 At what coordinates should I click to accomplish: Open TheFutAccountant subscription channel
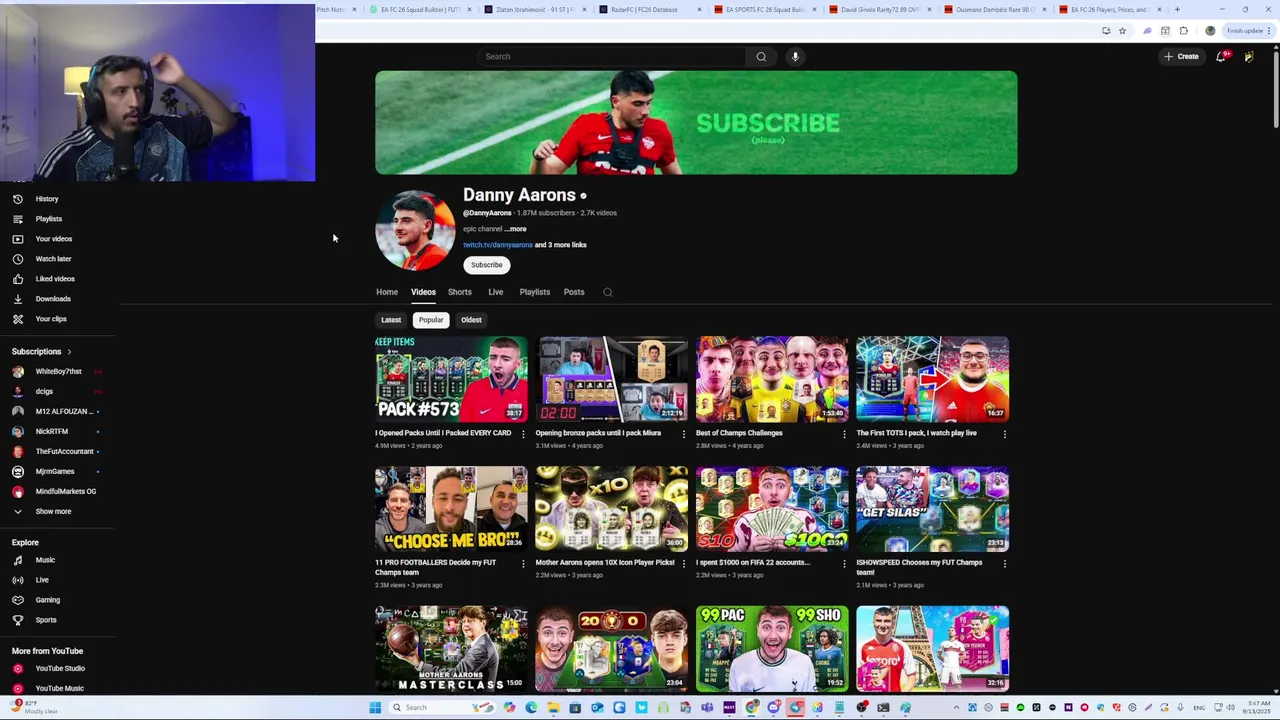[64, 452]
